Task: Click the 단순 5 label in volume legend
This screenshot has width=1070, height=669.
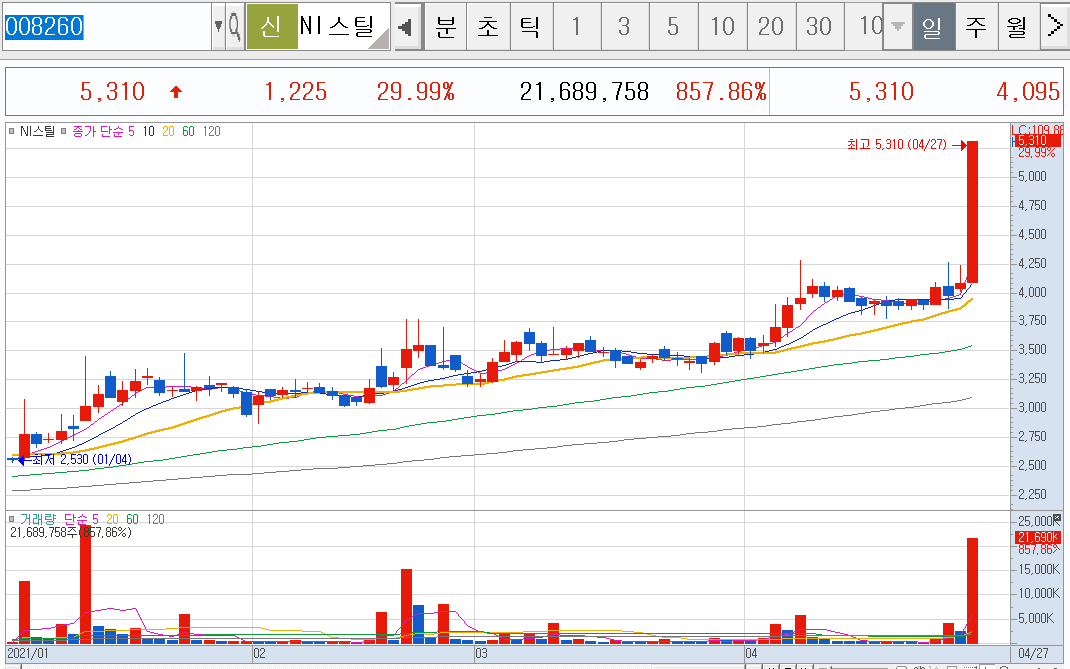Action: [81, 519]
